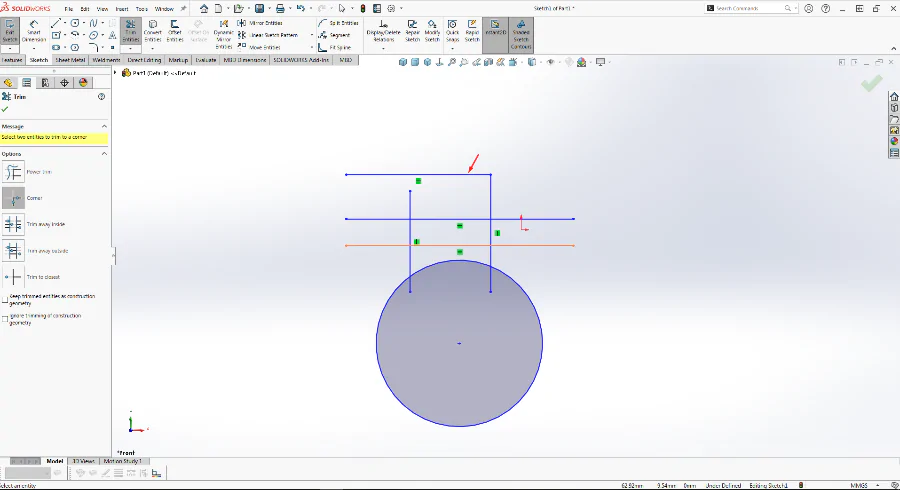The width and height of the screenshot is (900, 490).
Task: Toggle Shaded Sketch Contours
Action: pos(521,34)
